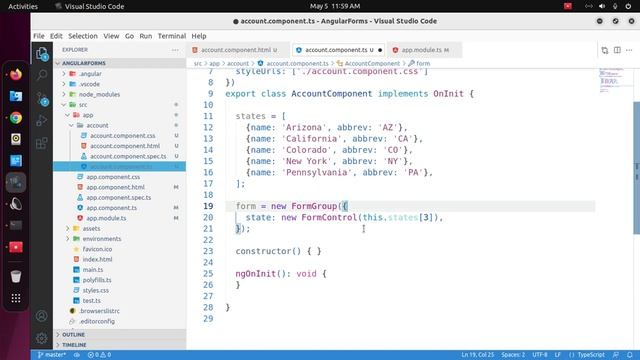Click the synchronize changes icon in status bar
This screenshot has height=360, width=640.
pyautogui.click(x=76, y=355)
